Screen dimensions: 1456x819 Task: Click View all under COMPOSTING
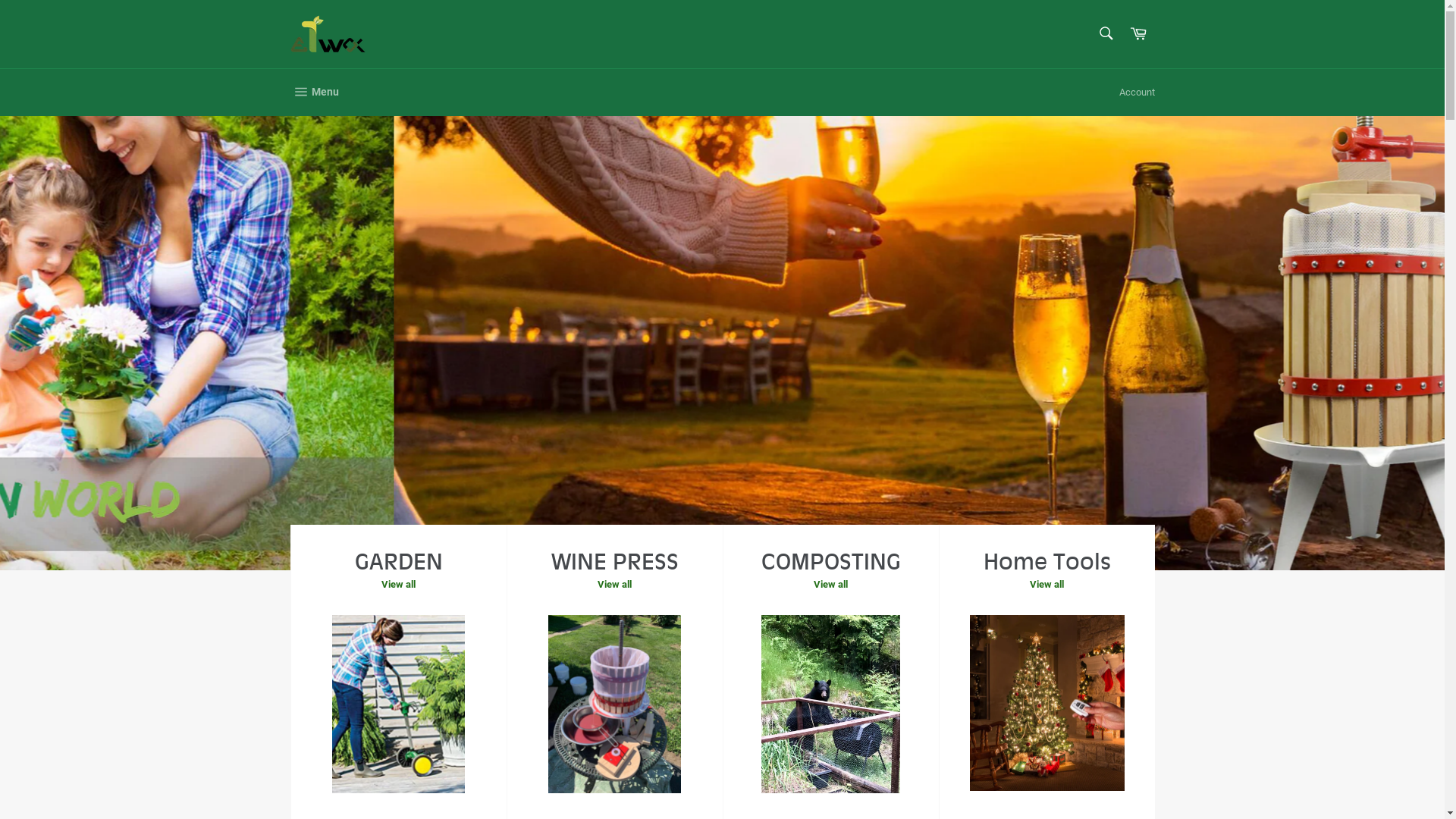[830, 585]
